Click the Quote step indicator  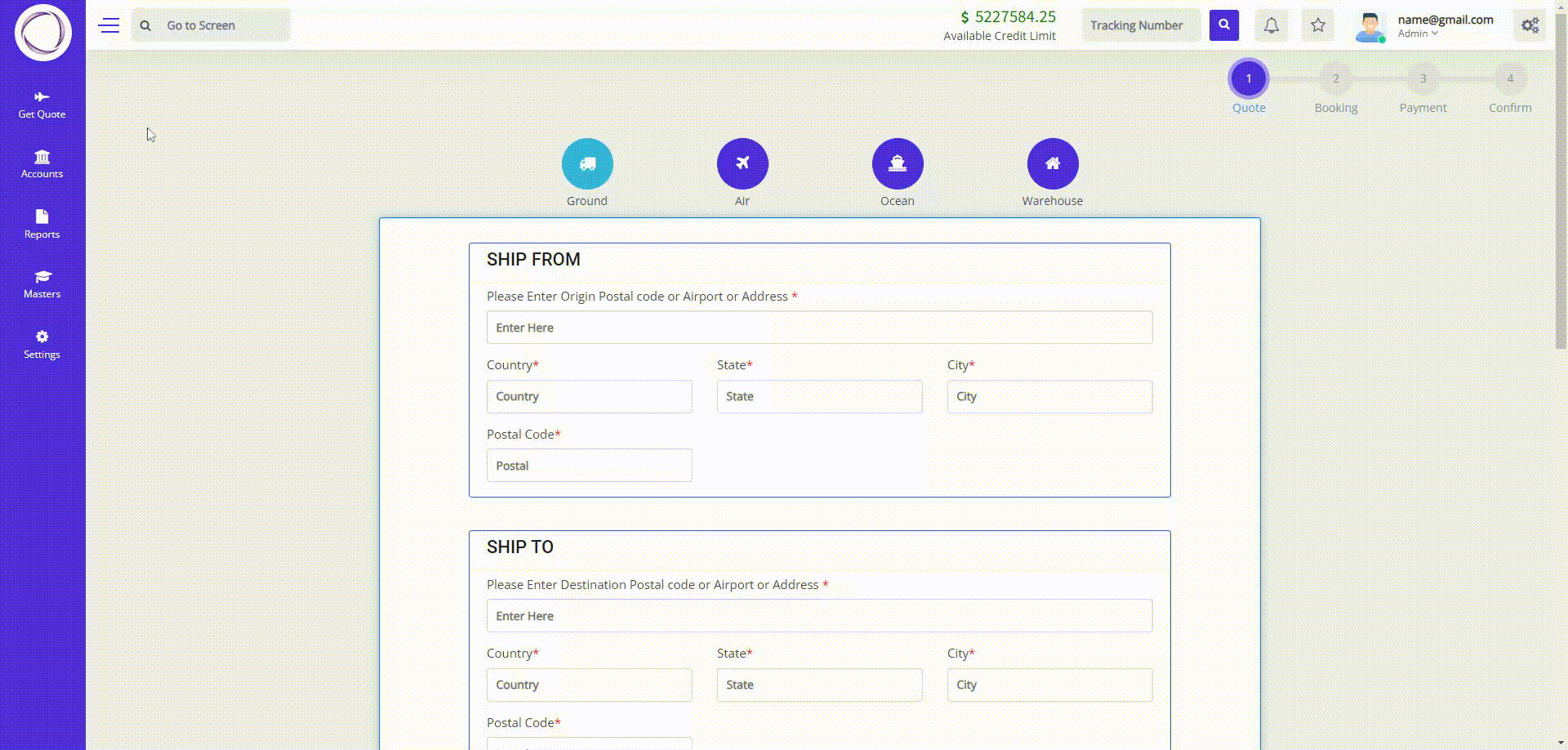[1249, 79]
